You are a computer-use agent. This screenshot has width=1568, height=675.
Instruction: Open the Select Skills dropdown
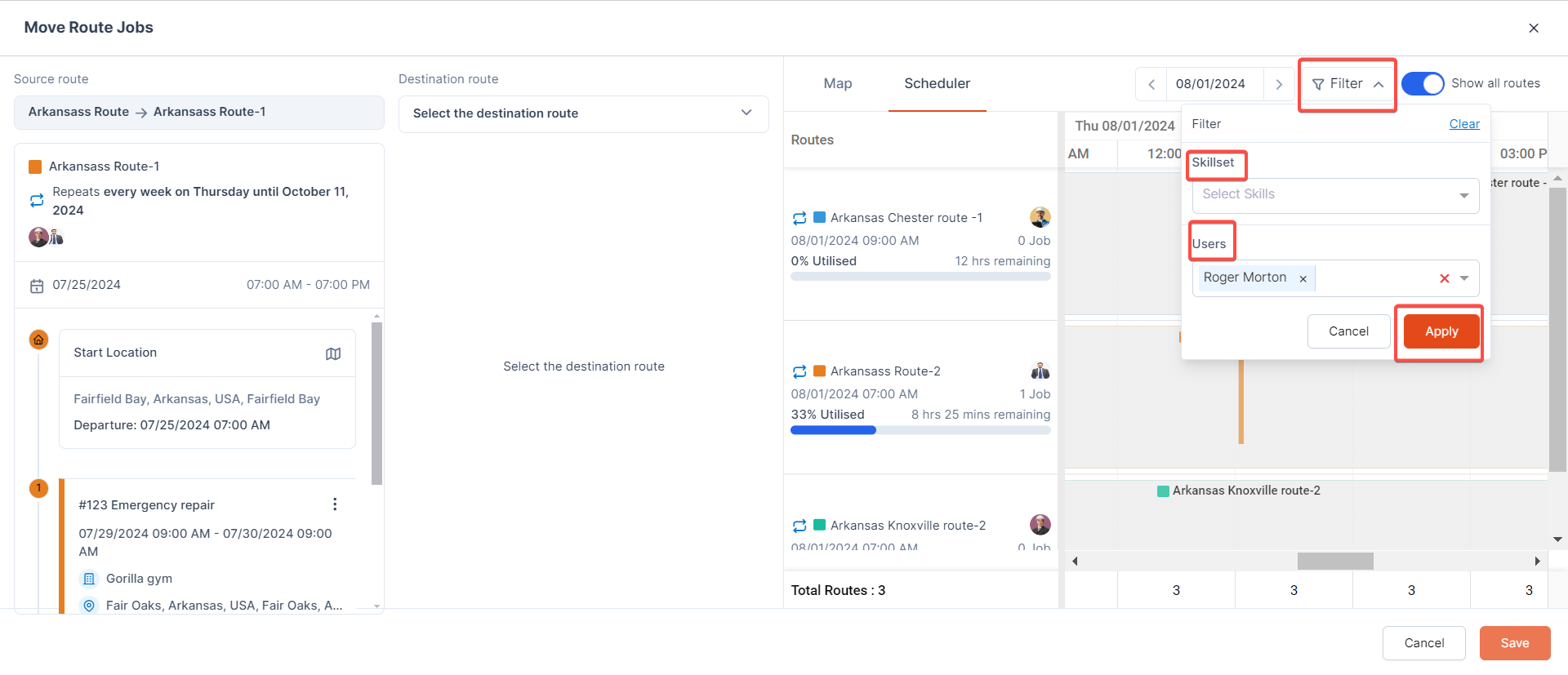coord(1335,195)
